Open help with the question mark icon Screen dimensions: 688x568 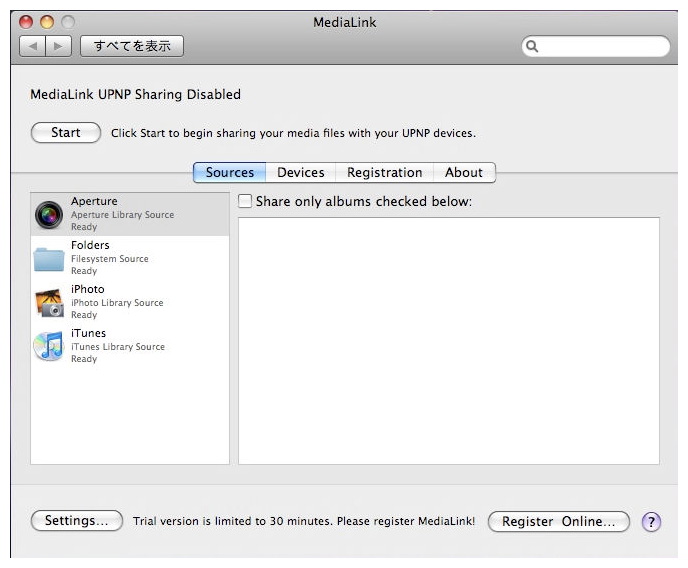tap(651, 522)
